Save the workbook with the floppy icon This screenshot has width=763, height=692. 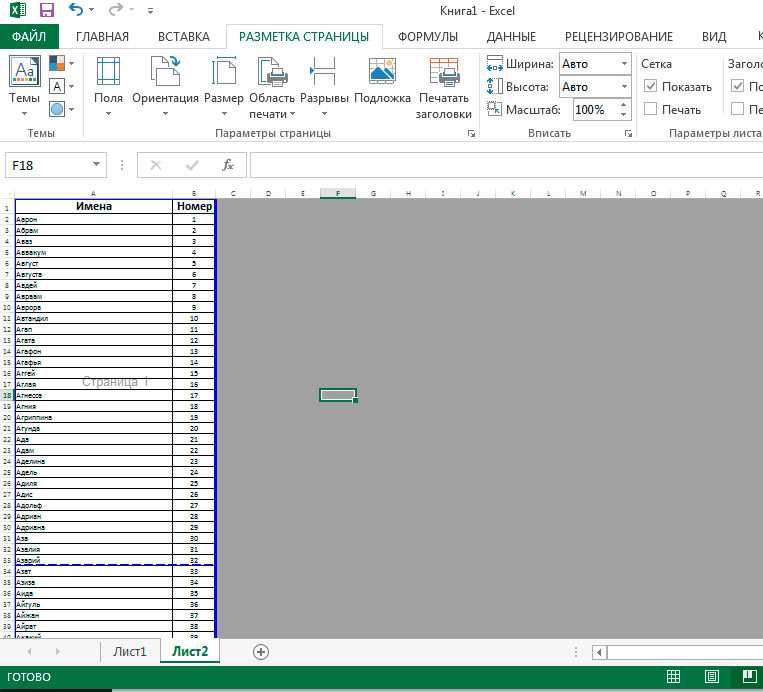tap(47, 10)
